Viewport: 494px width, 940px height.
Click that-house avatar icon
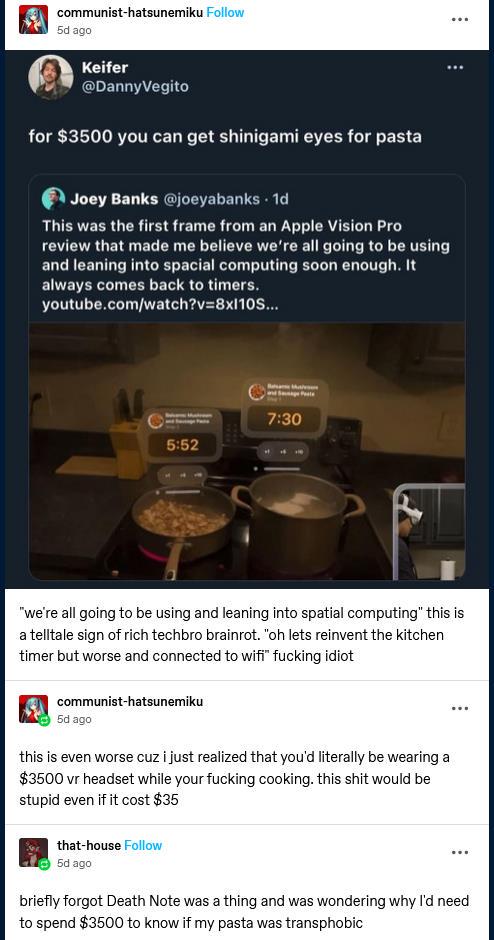tap(33, 852)
